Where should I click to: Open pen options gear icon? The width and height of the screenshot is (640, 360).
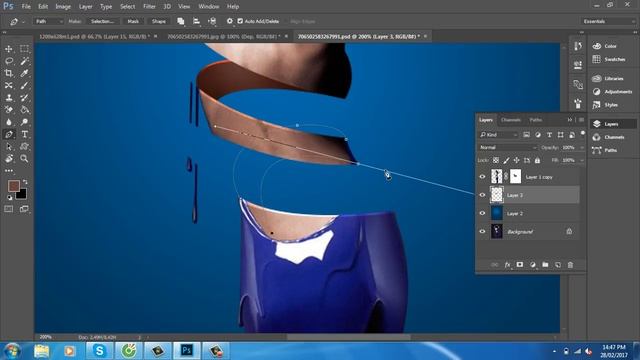pos(229,21)
